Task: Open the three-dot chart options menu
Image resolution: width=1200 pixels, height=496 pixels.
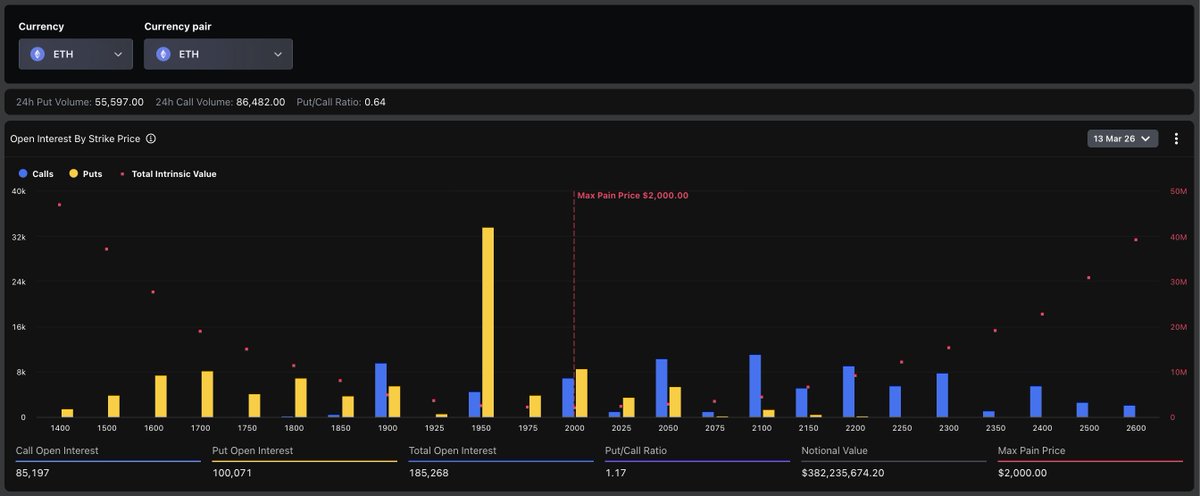Action: click(1176, 139)
